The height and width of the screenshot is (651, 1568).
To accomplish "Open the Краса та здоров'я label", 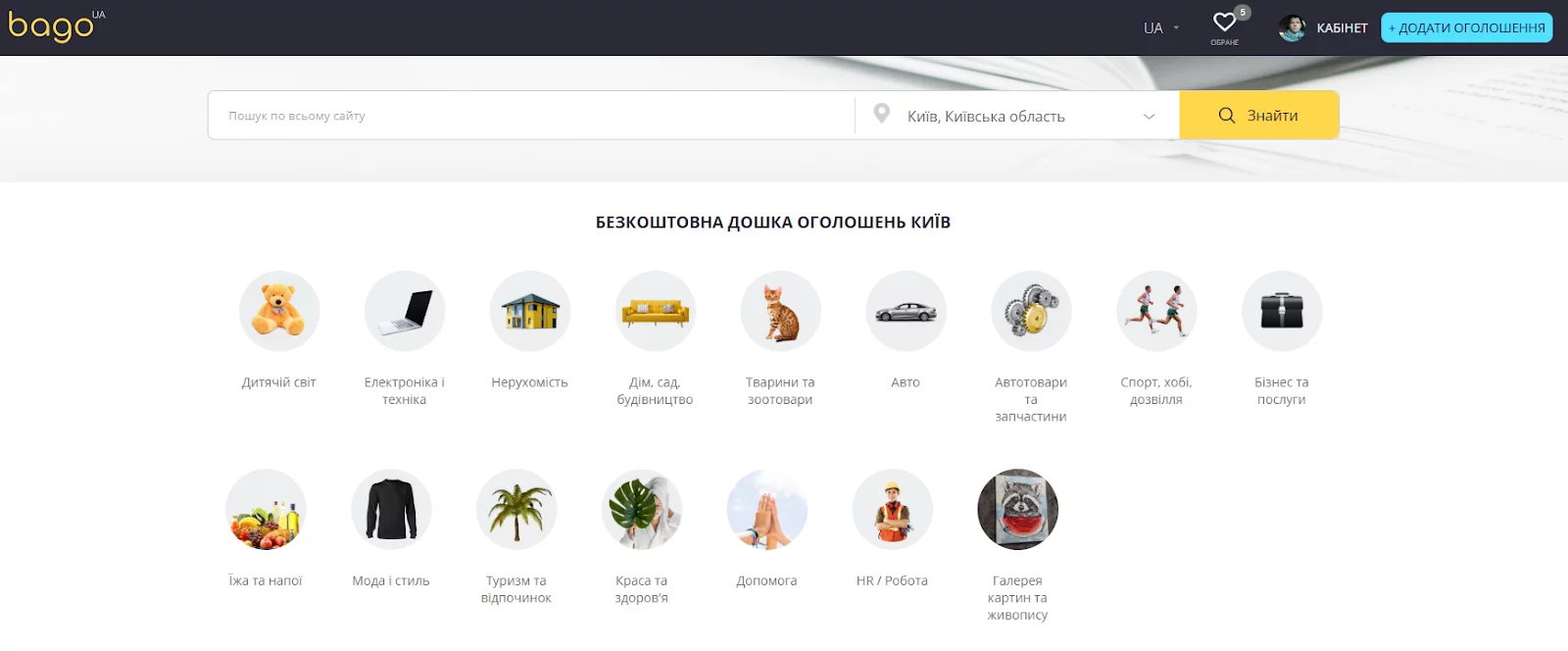I will pyautogui.click(x=642, y=589).
